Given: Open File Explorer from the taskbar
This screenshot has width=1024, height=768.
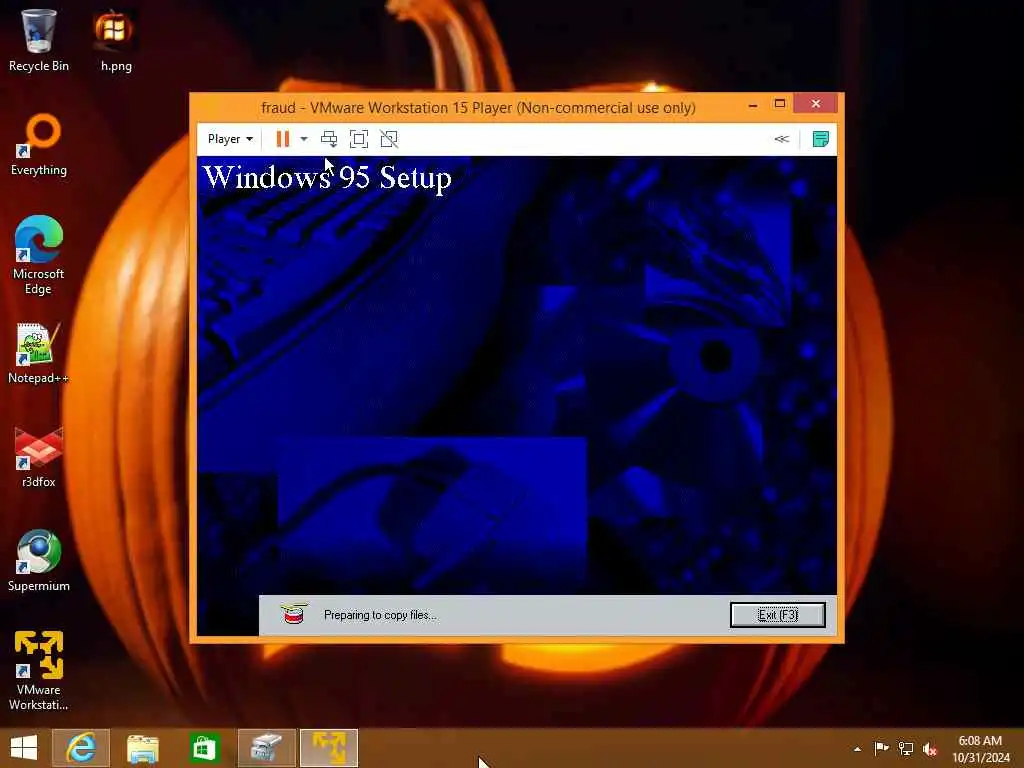Looking at the screenshot, I should click(x=142, y=748).
